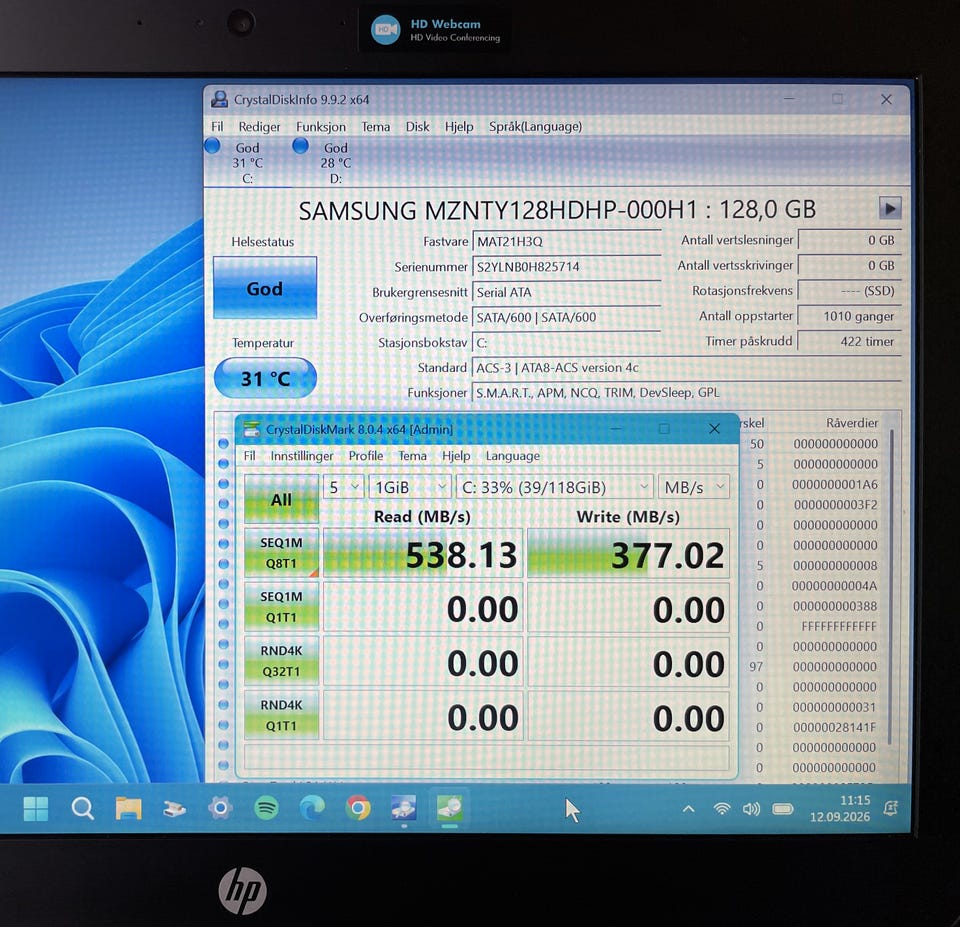Expand the C: 33% drive selector
The image size is (960, 927).
pos(555,487)
